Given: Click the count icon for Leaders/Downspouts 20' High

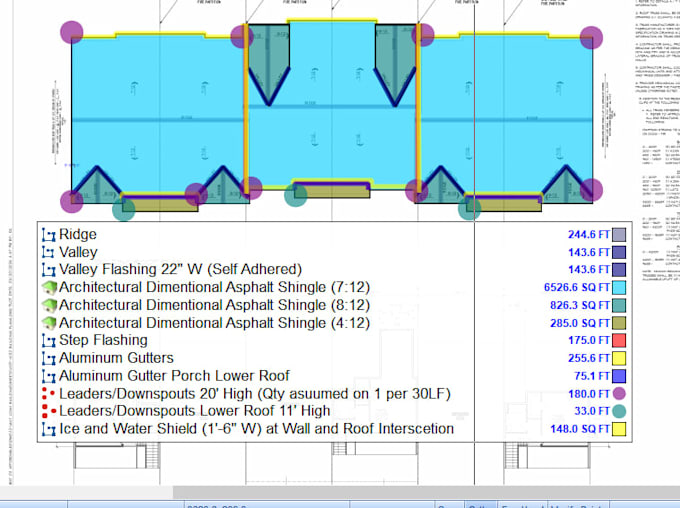Looking at the screenshot, I should [x=49, y=393].
